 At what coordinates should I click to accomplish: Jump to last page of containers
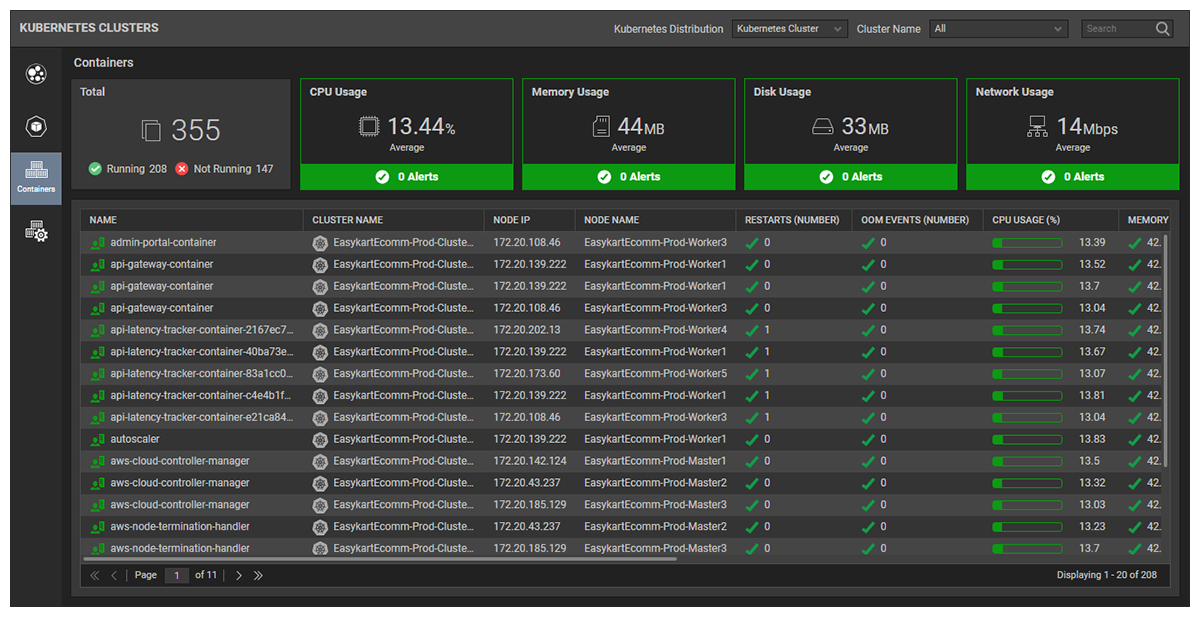pyautogui.click(x=258, y=575)
